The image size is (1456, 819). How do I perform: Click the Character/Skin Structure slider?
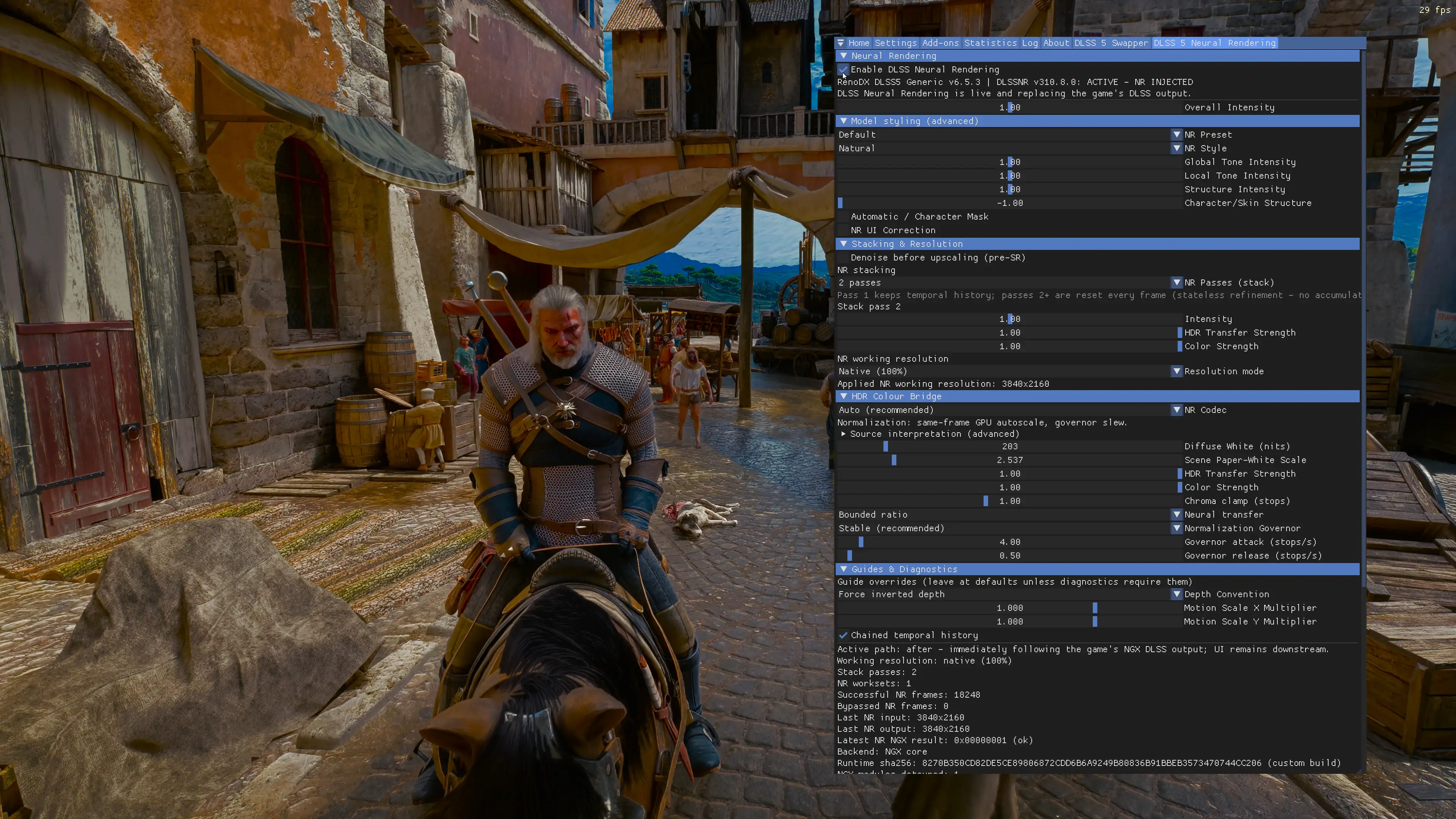1009,203
